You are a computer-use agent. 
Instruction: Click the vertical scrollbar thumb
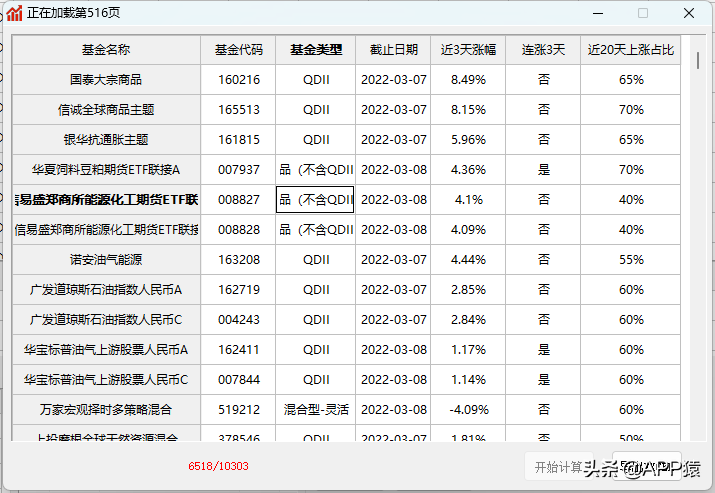click(x=698, y=60)
